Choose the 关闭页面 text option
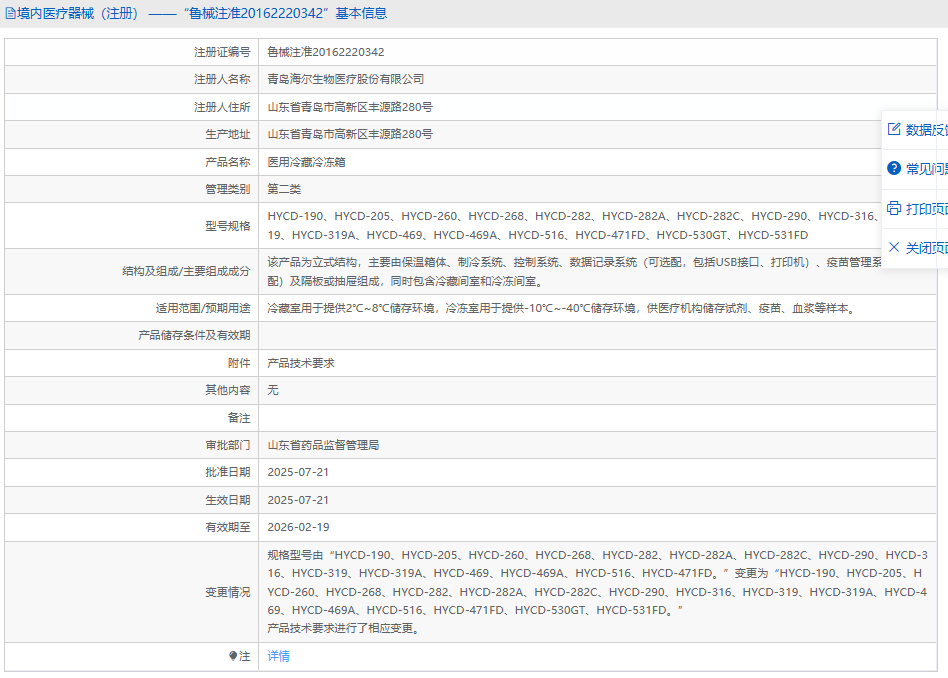 pyautogui.click(x=926, y=248)
